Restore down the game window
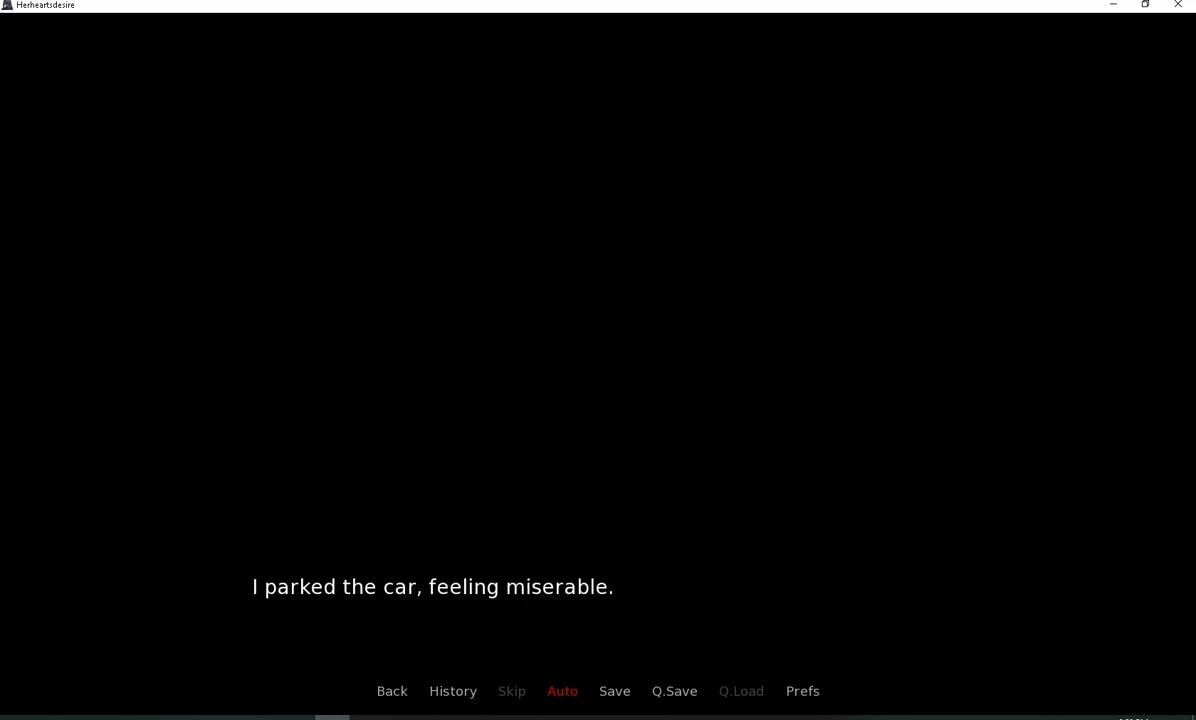 tap(1145, 5)
